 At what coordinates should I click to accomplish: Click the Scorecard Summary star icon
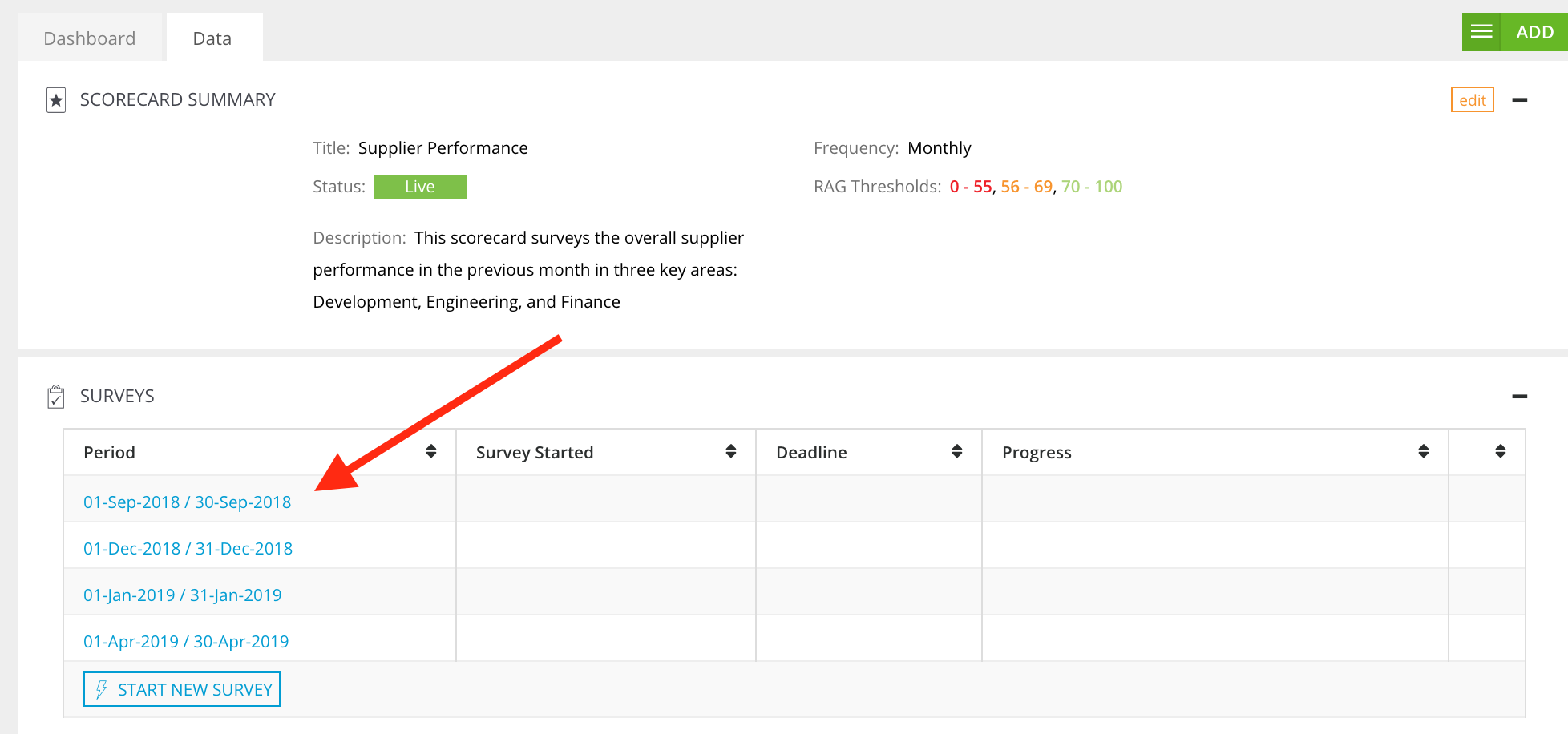tap(56, 100)
